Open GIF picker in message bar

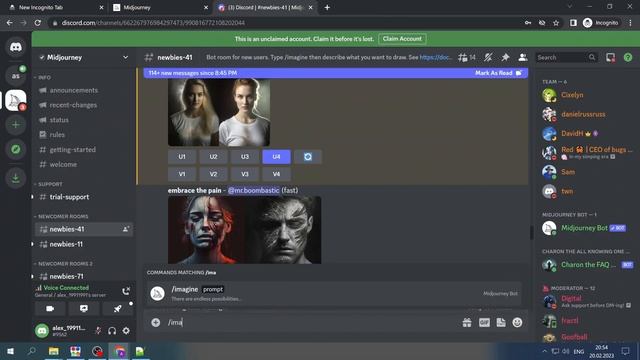pos(484,322)
